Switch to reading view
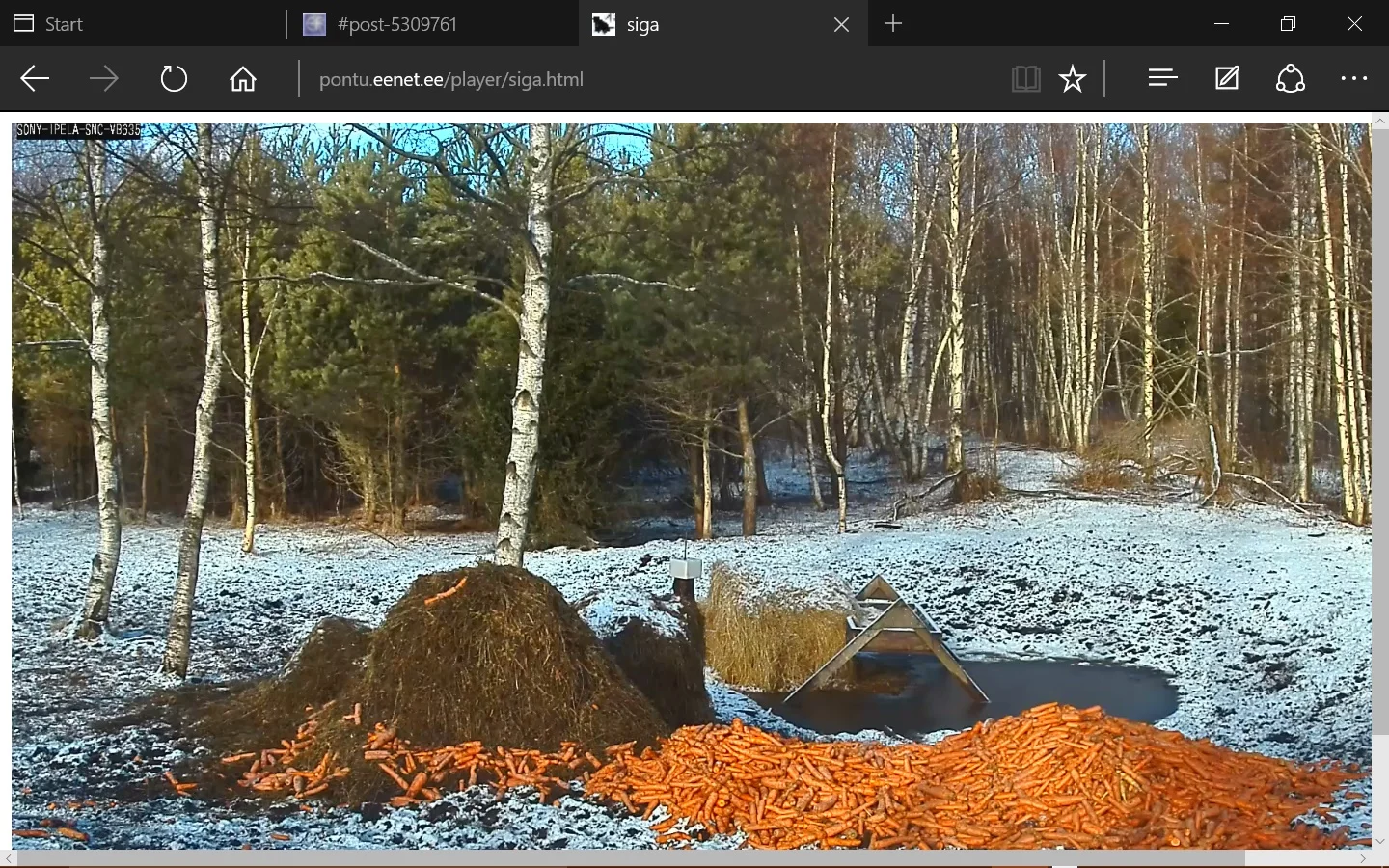The image size is (1389, 868). point(1025,79)
